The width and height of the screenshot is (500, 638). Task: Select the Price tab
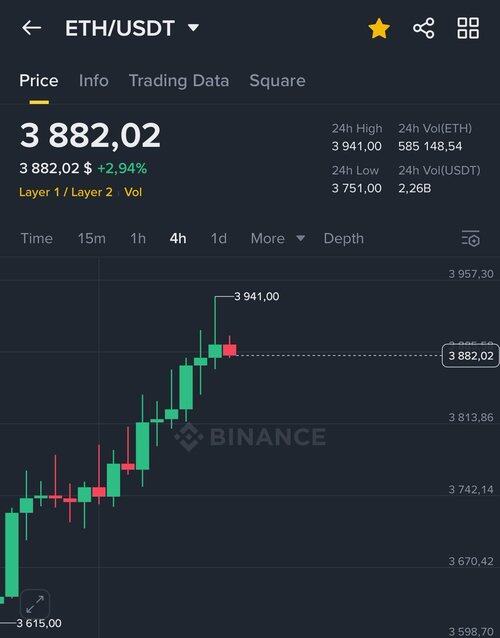click(x=39, y=81)
